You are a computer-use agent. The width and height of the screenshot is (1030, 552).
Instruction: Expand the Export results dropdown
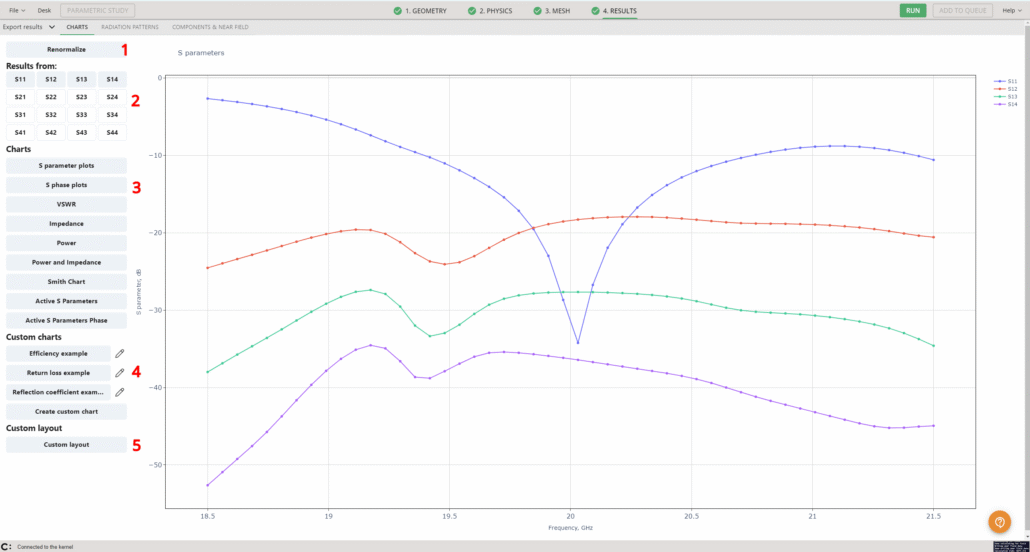[29, 27]
